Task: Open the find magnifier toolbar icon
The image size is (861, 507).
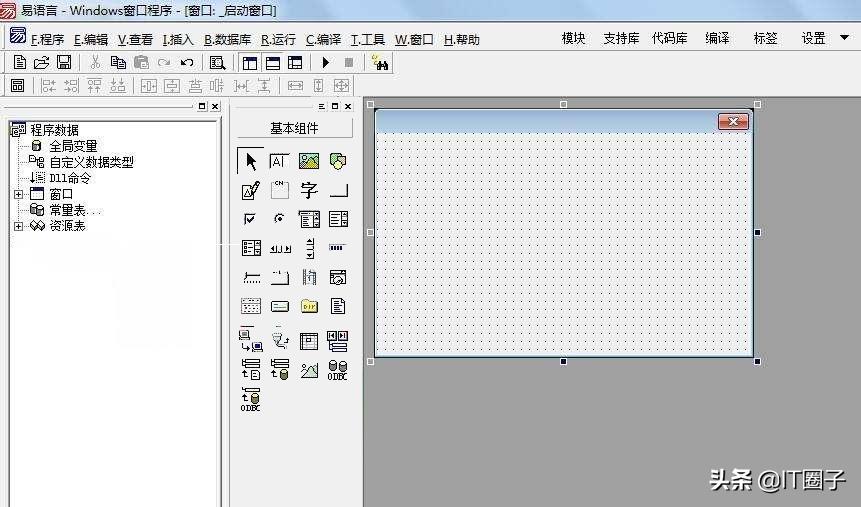Action: 217,63
